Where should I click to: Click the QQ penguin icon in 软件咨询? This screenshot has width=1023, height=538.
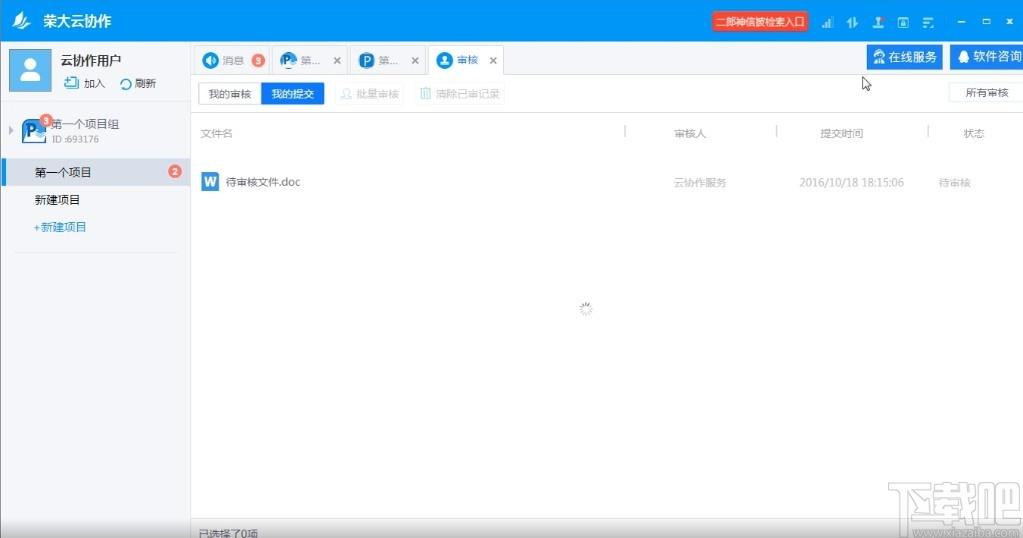click(963, 57)
